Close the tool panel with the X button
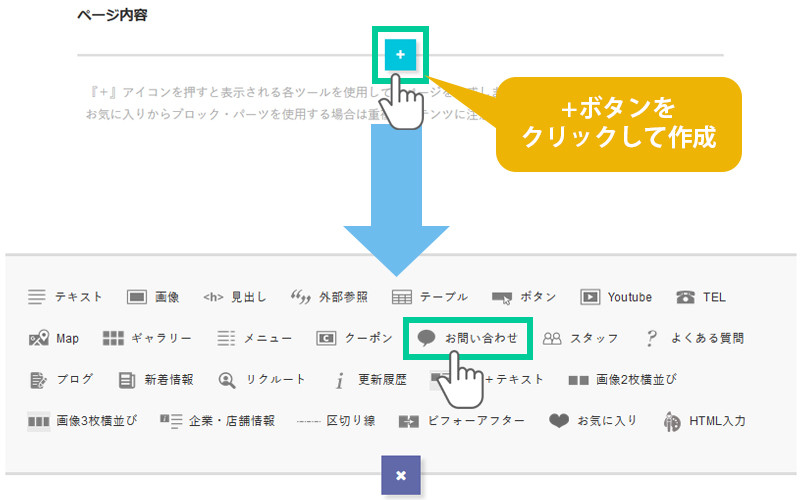This screenshot has width=800, height=500. click(x=400, y=475)
